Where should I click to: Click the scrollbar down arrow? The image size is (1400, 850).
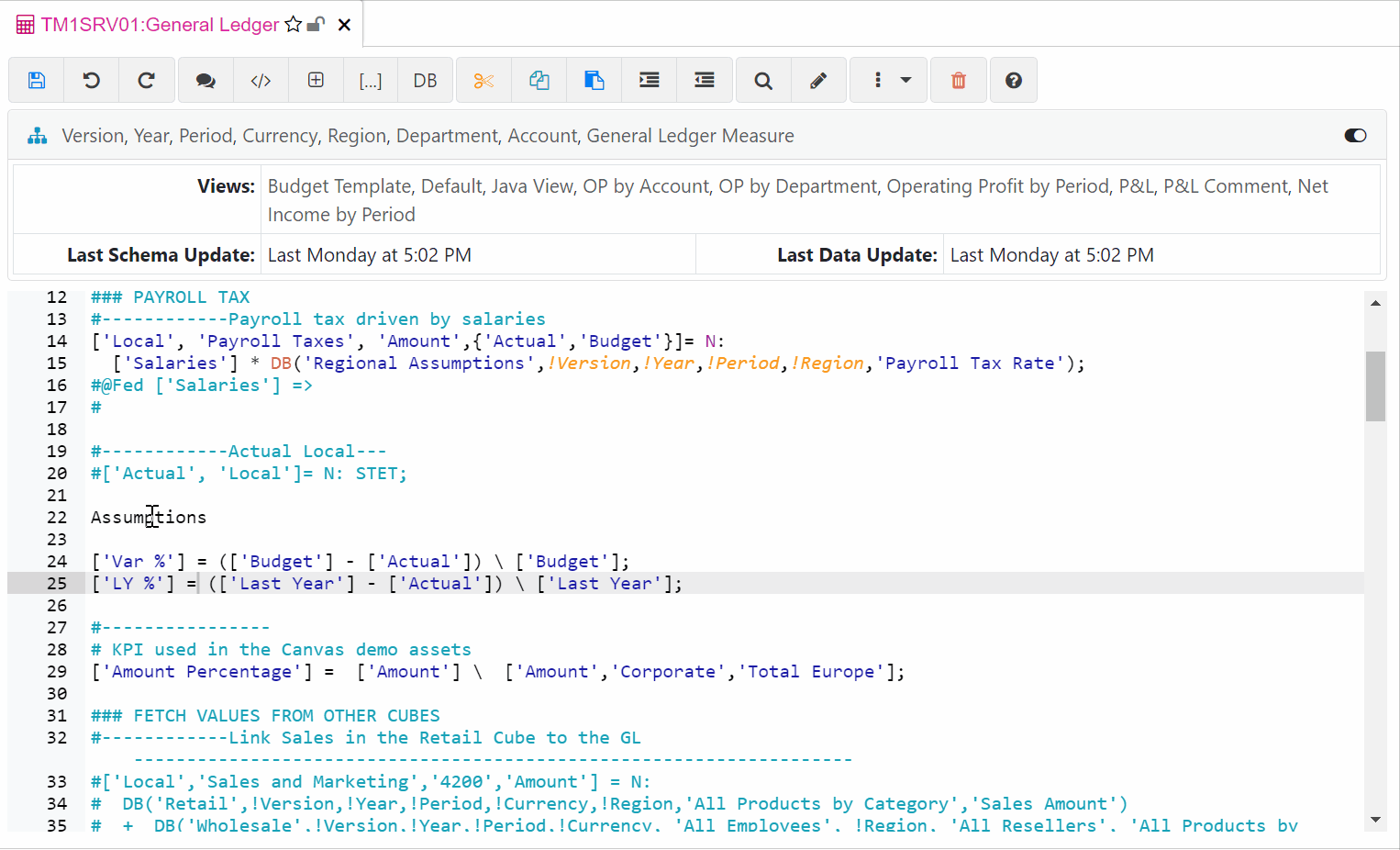tap(1375, 820)
